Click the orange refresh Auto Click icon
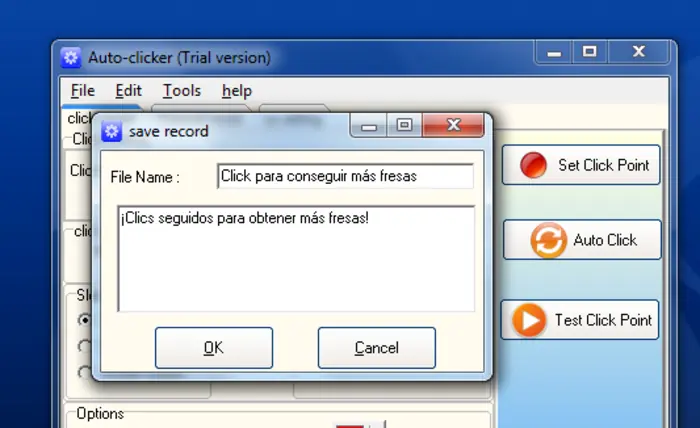 click(548, 240)
